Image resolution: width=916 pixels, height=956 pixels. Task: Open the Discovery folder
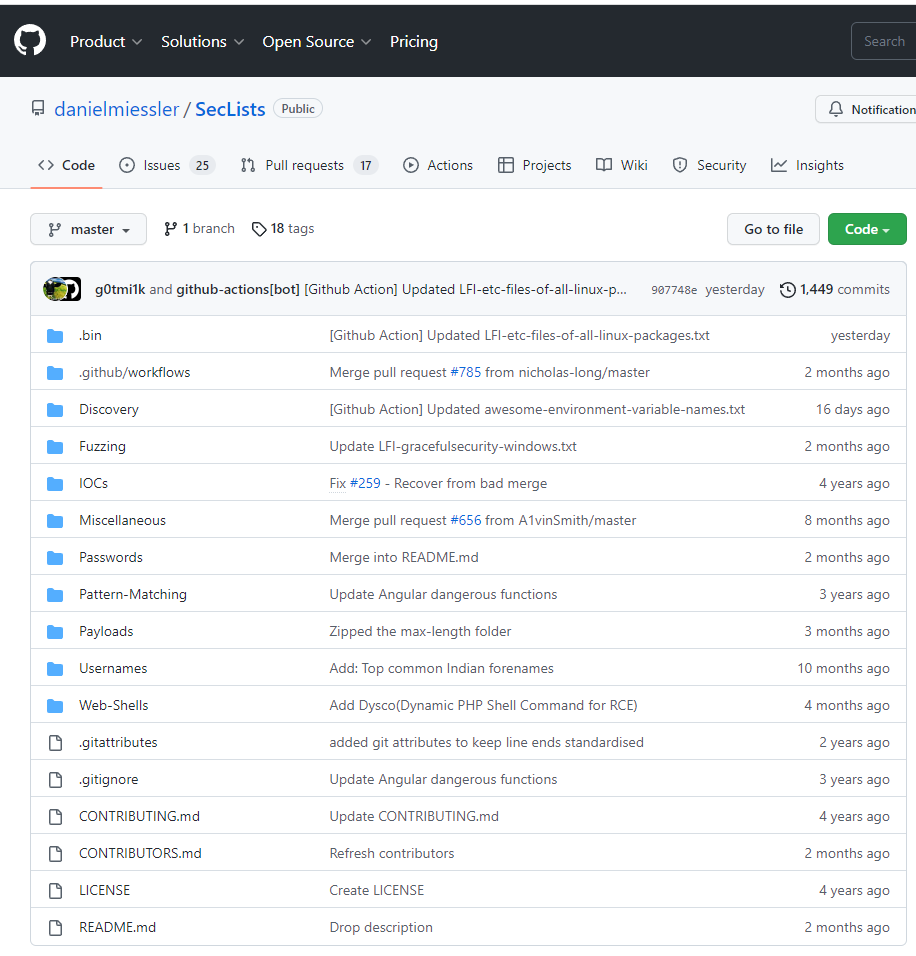tap(109, 410)
